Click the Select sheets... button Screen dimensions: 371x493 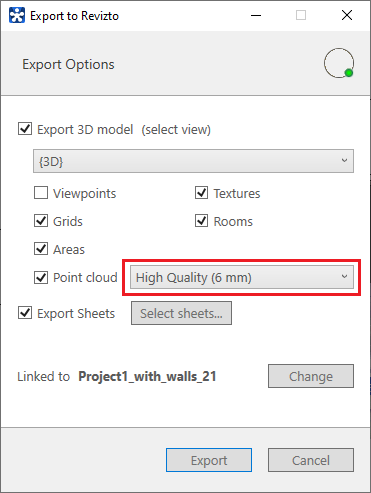[x=181, y=313]
